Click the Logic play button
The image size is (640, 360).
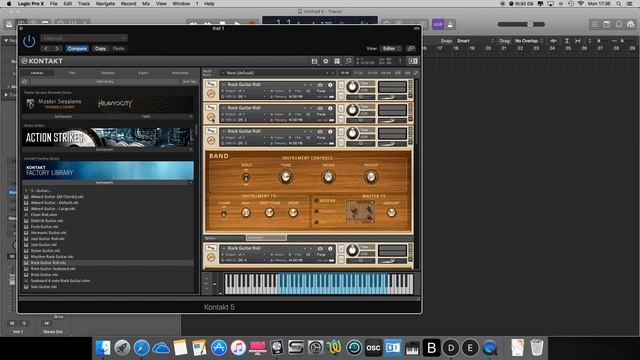click(x=237, y=23)
